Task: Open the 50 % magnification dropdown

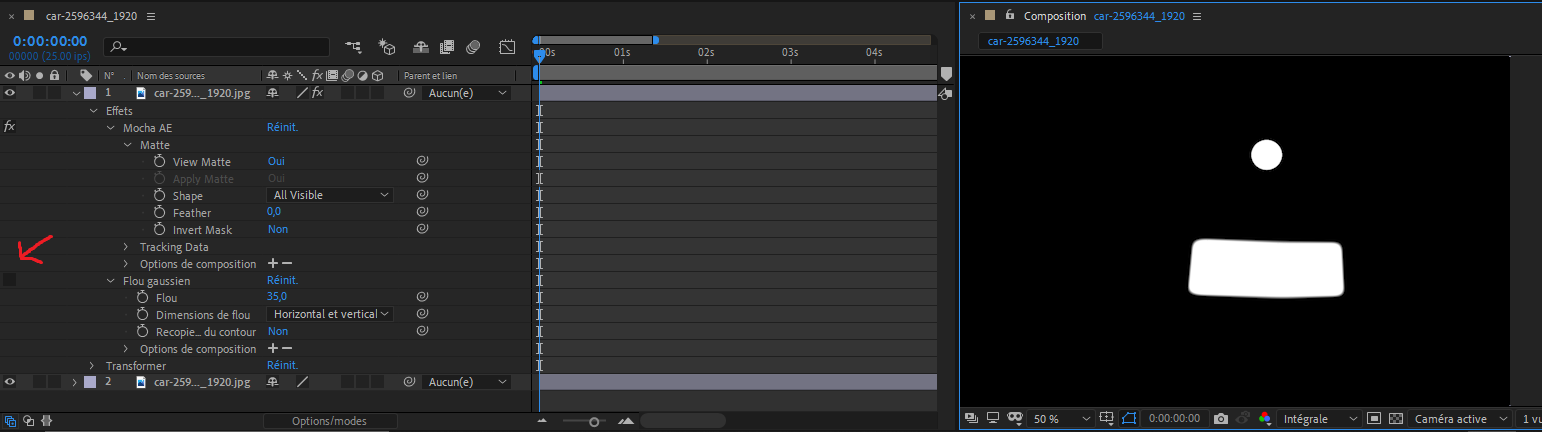Action: pos(1061,419)
